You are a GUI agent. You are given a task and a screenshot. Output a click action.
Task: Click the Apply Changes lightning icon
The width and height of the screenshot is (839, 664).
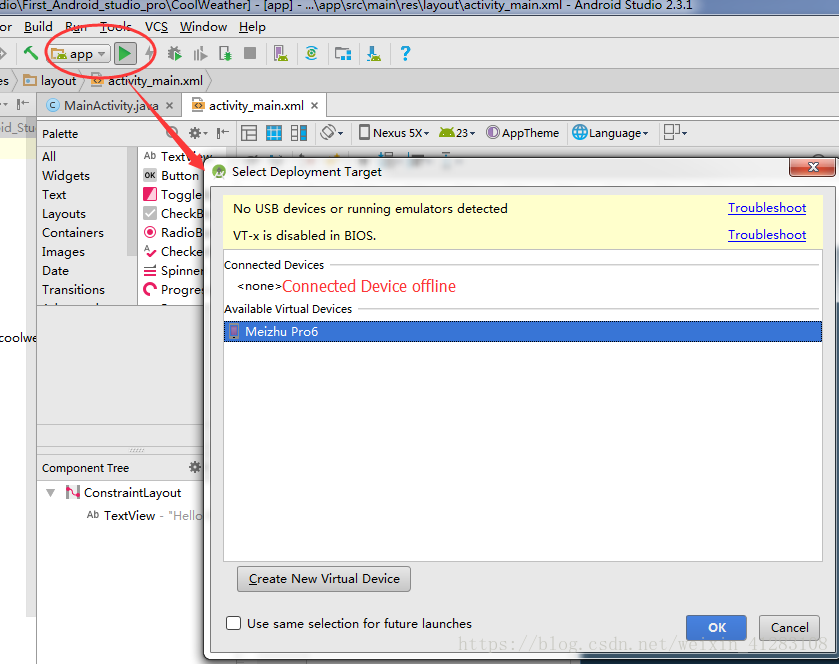pos(150,54)
